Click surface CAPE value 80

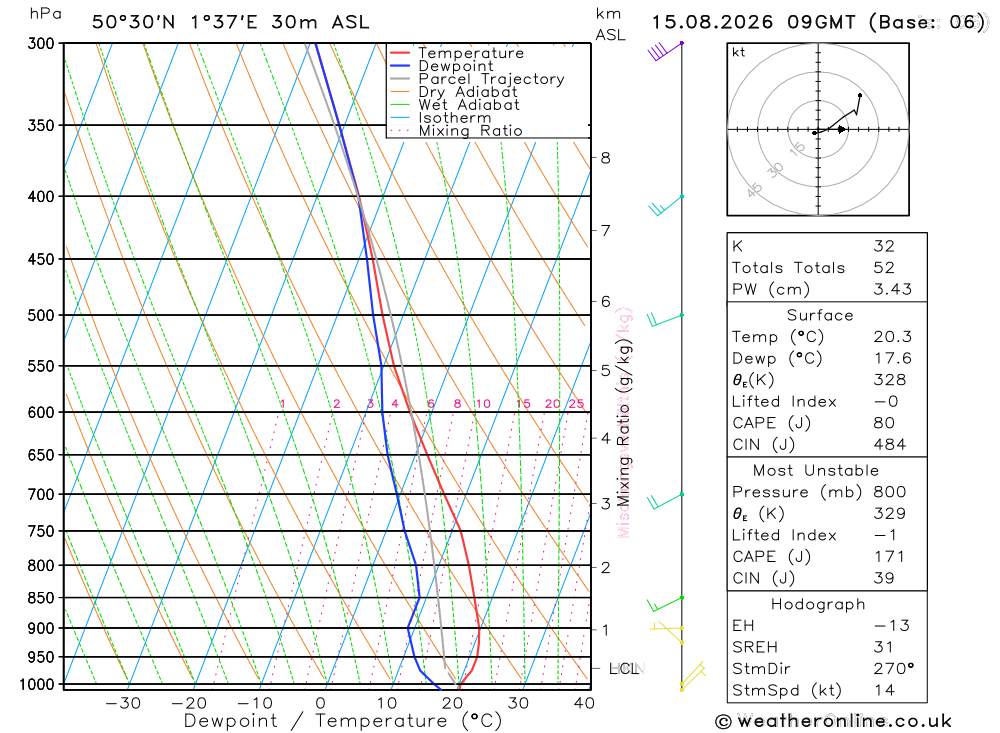click(884, 423)
